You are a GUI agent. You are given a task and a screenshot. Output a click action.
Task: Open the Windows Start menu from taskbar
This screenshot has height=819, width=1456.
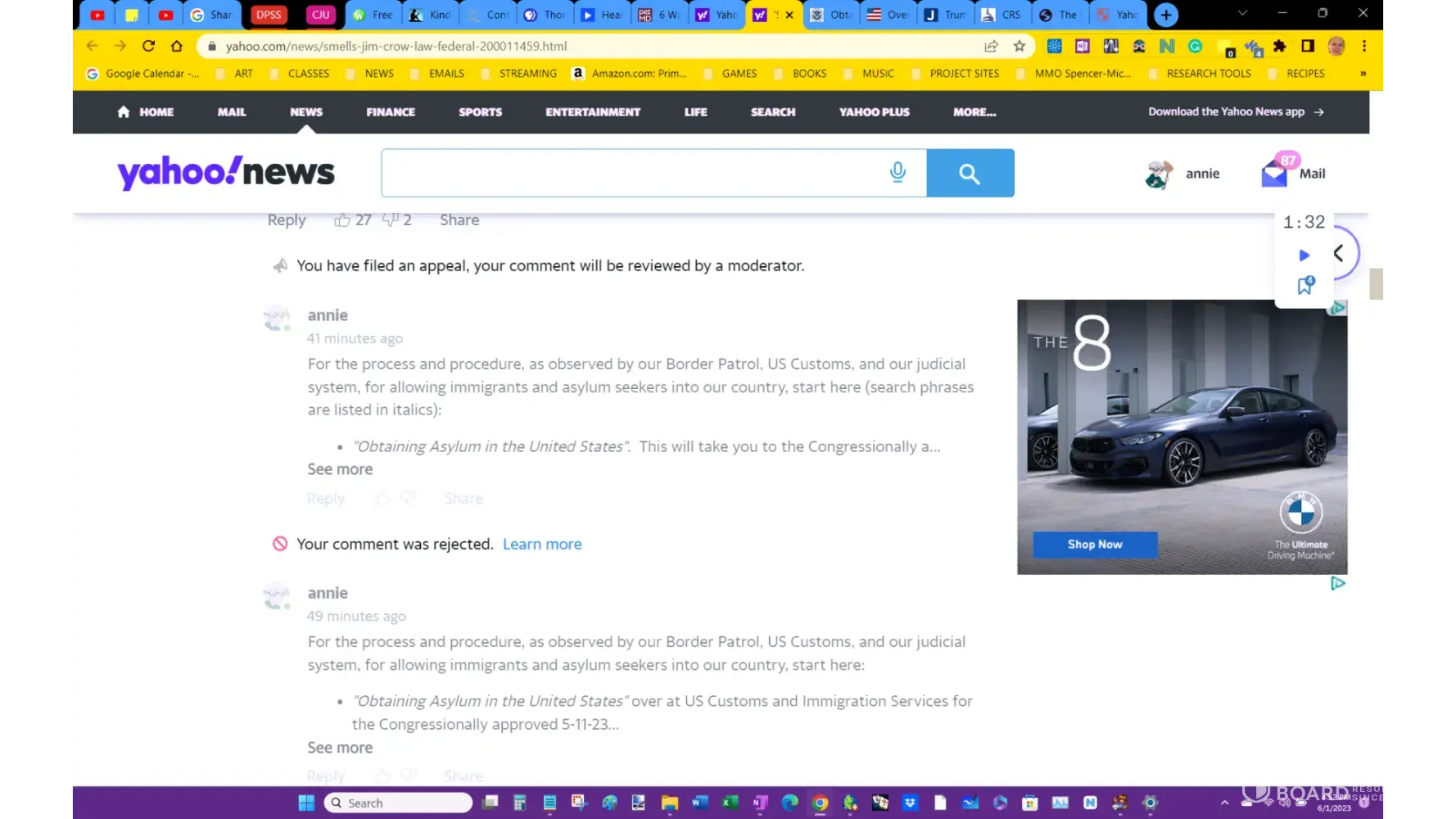pyautogui.click(x=306, y=803)
